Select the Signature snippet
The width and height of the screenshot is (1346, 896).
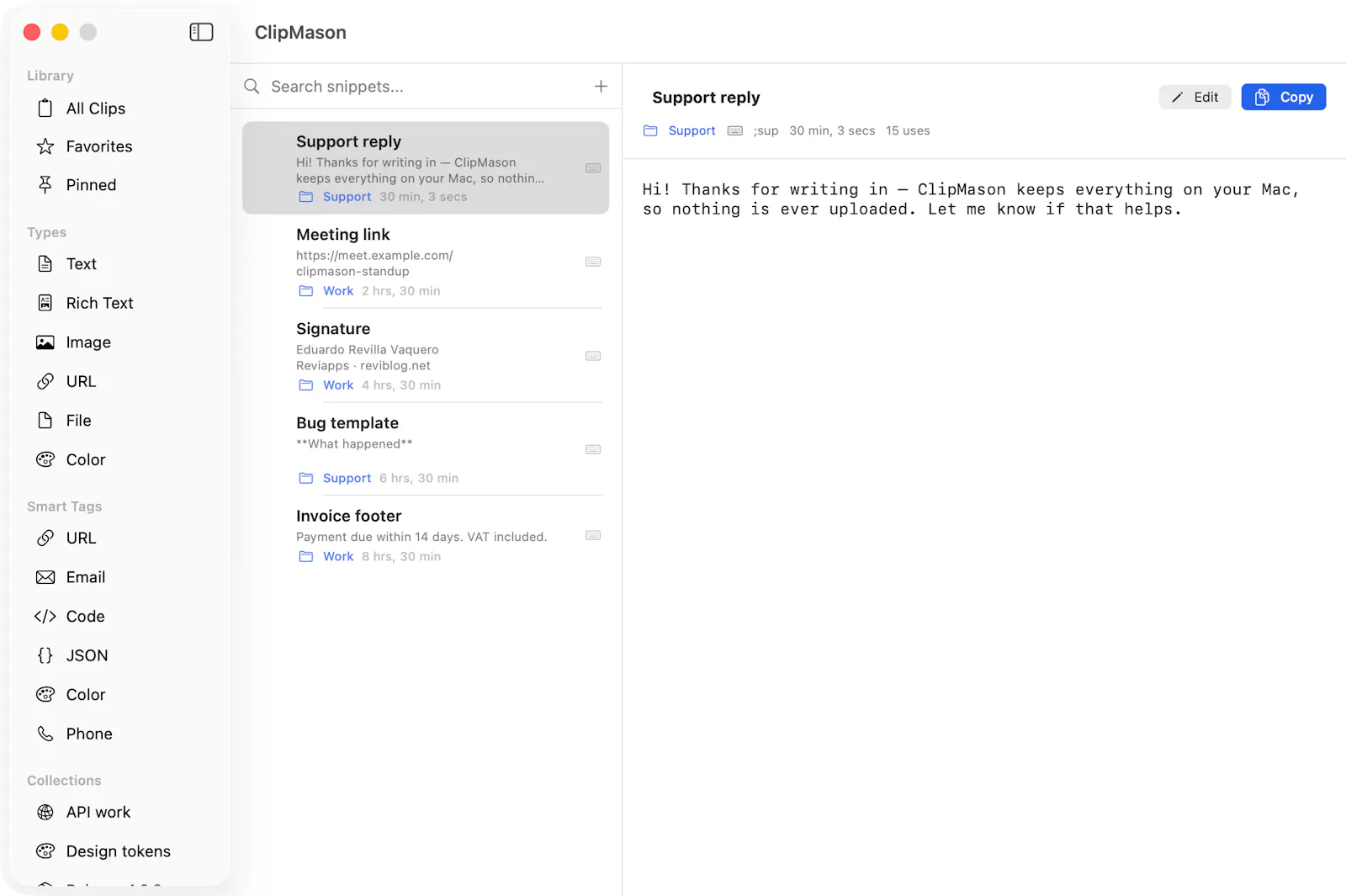[x=426, y=356]
